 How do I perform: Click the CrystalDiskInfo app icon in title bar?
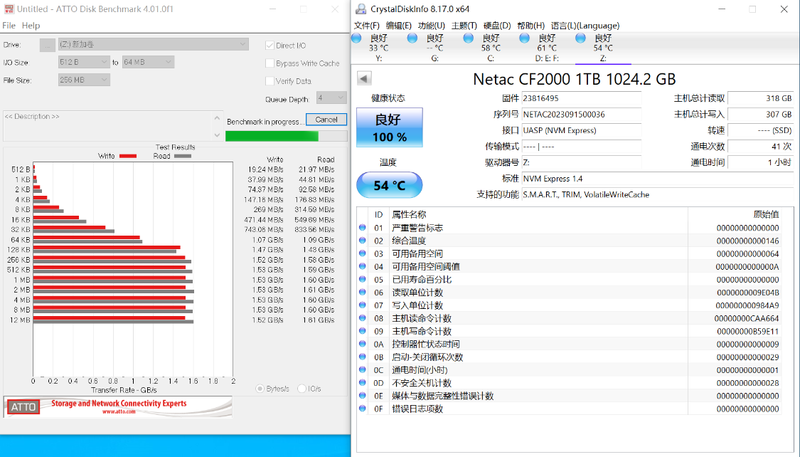[361, 9]
